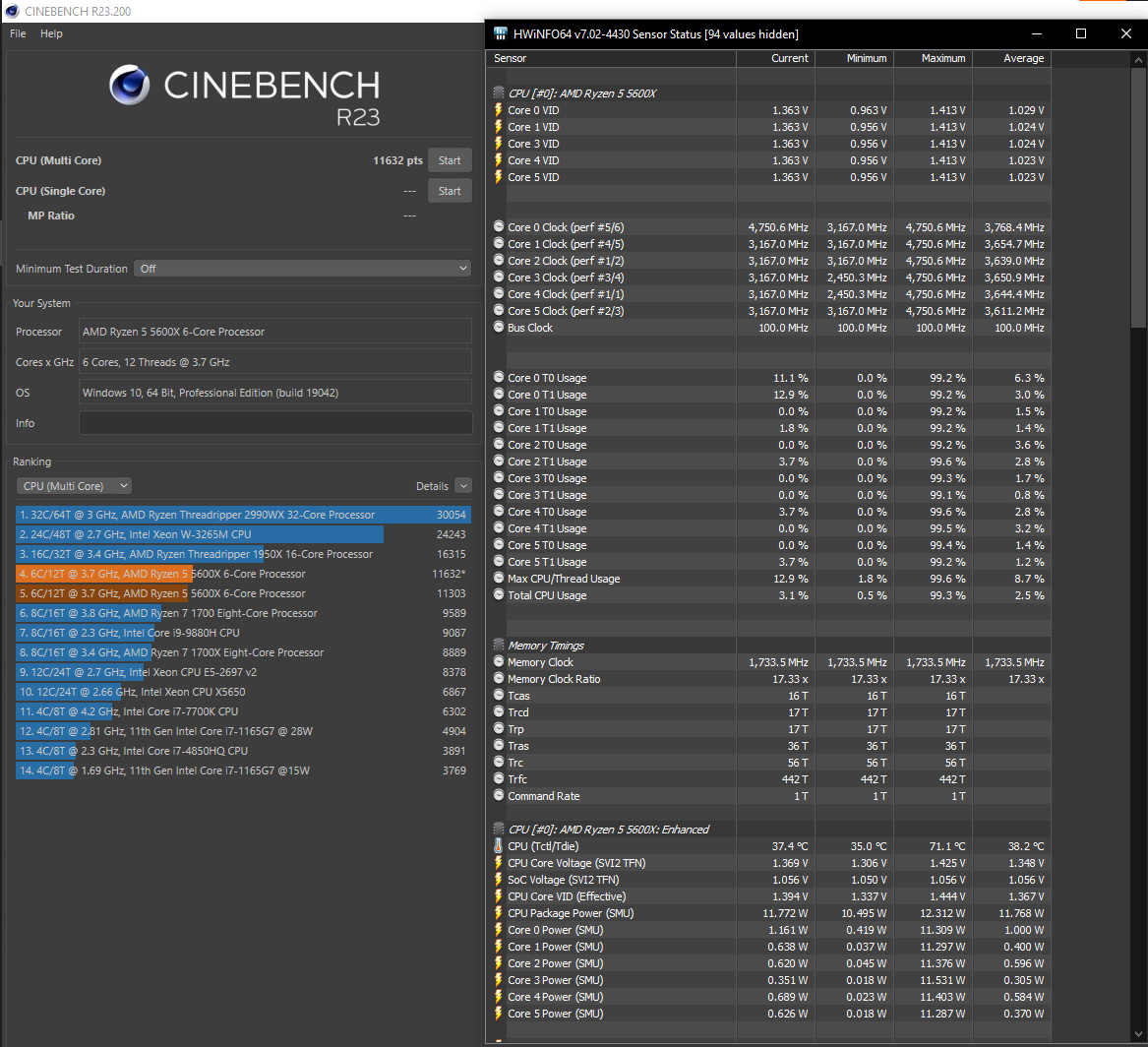Select ranking entry Intel Xeon CPU X5650

click(243, 692)
